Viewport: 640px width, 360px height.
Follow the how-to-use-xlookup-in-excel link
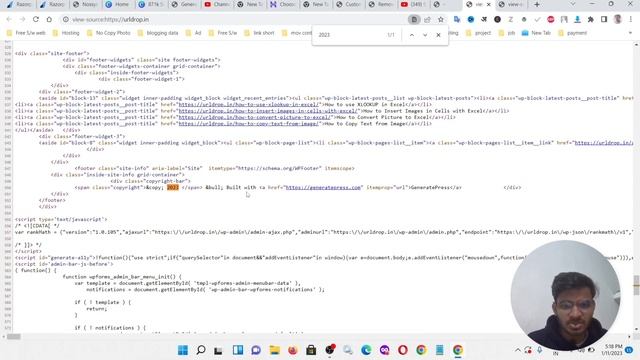click(249, 104)
